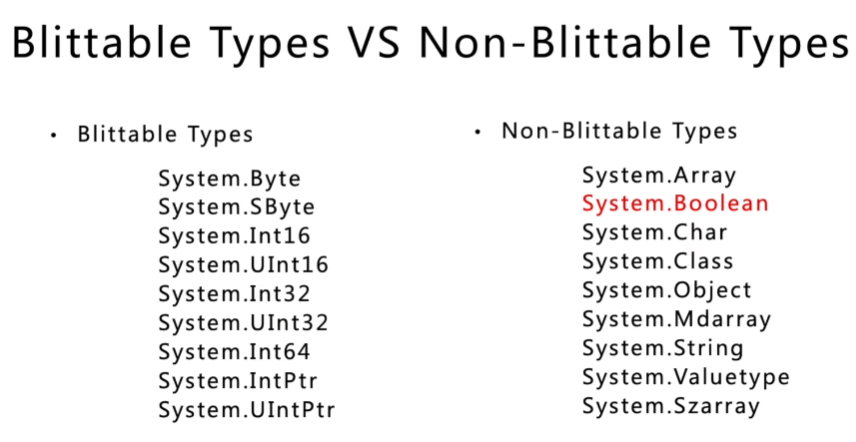Click the slide title text
Viewport: 856px width, 442px height.
click(x=428, y=46)
